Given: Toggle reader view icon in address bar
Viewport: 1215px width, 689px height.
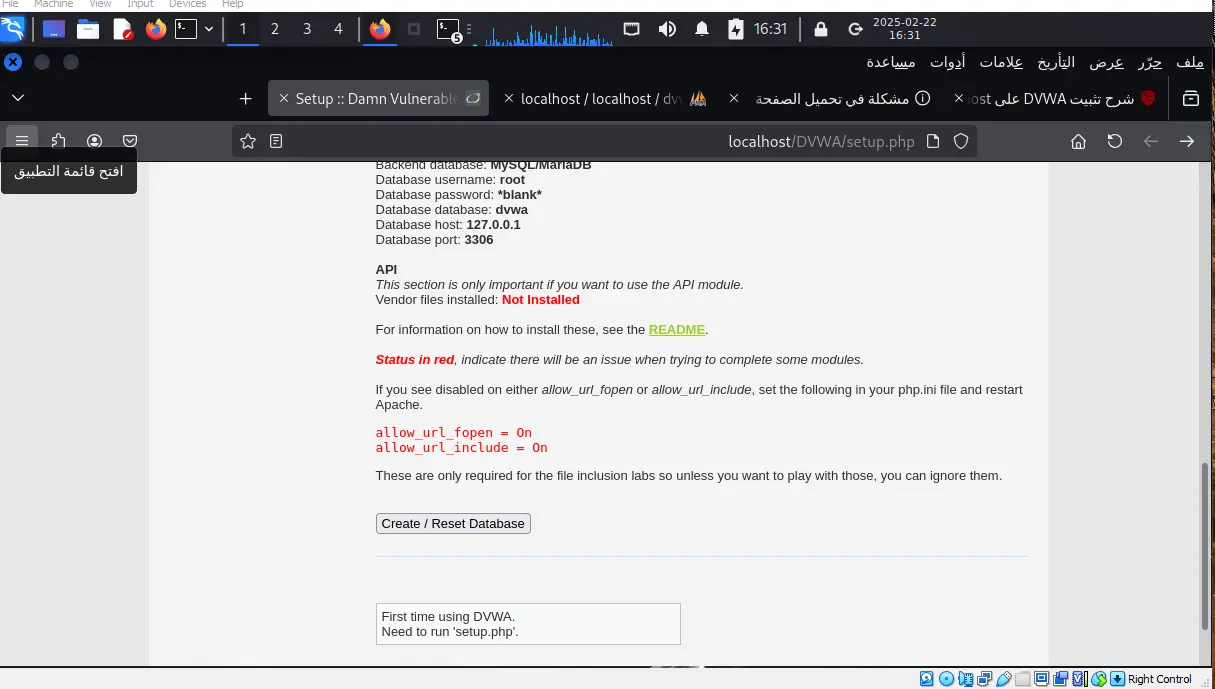Looking at the screenshot, I should click(276, 141).
